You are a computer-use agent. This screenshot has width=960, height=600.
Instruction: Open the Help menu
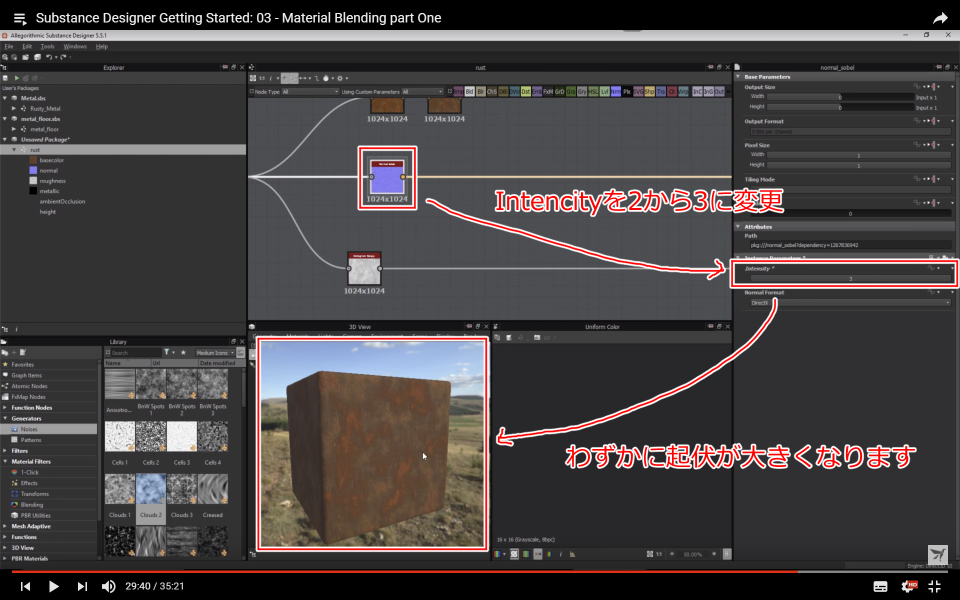coord(102,47)
